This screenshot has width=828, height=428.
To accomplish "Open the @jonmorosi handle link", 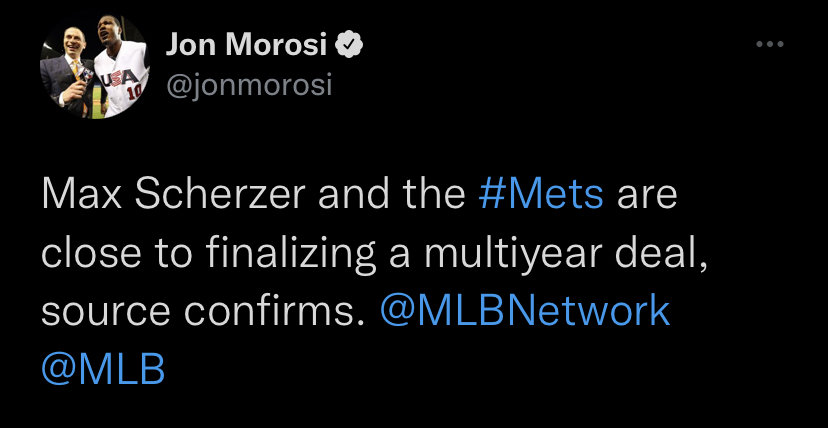I will click(x=247, y=86).
